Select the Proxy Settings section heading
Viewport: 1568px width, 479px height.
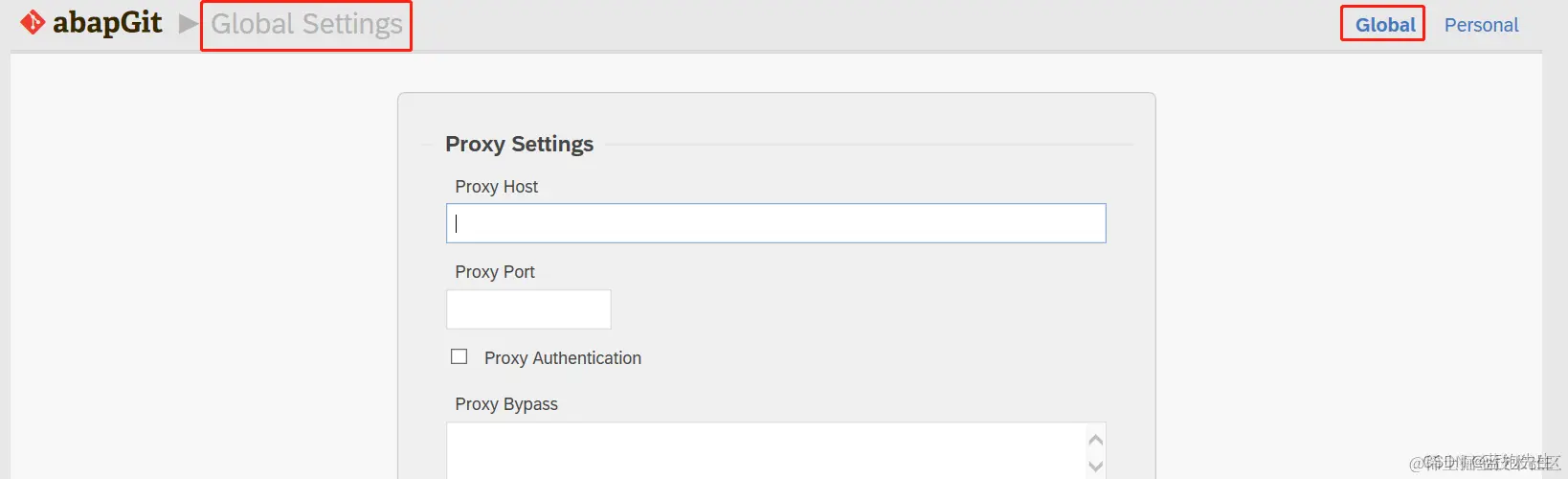pyautogui.click(x=519, y=144)
